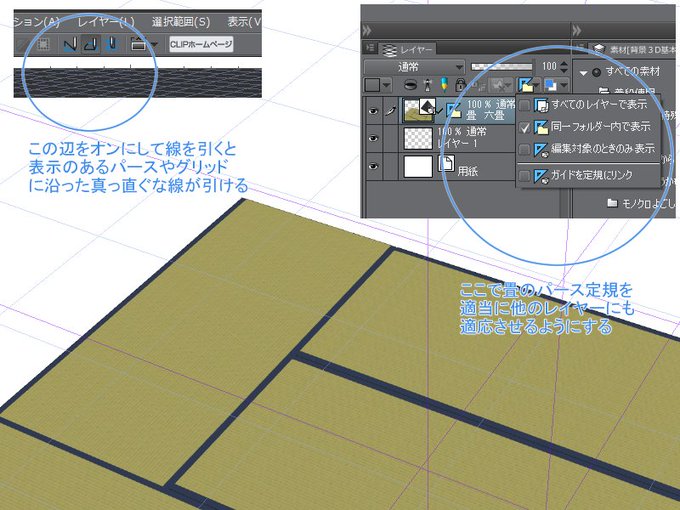Image resolution: width=680 pixels, height=510 pixels.
Task: Check すべてのレイヤーで表示 checkbox
Action: (x=524, y=105)
